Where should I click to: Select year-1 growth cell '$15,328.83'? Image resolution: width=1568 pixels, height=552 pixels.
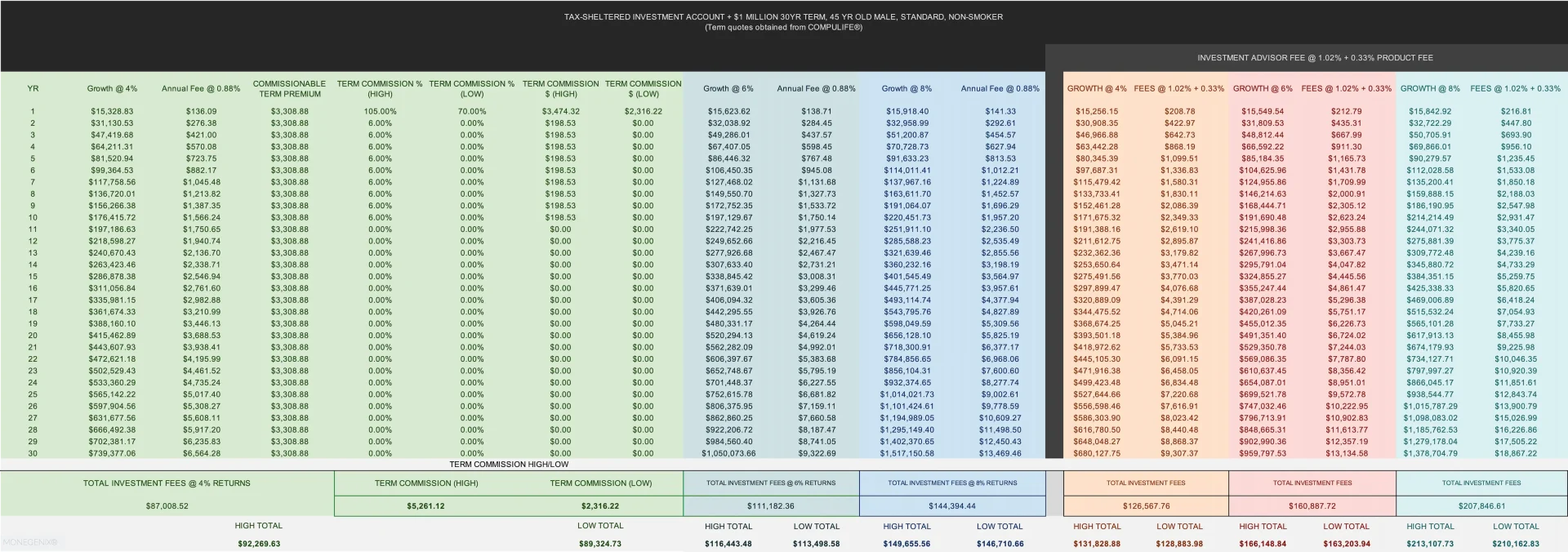(113, 111)
